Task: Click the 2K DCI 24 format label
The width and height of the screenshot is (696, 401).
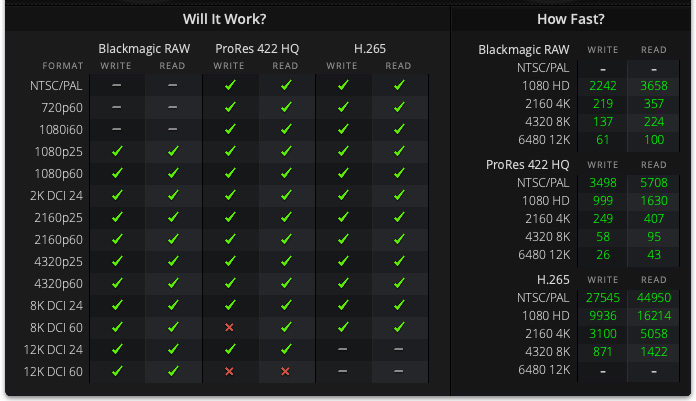Action: (56, 196)
